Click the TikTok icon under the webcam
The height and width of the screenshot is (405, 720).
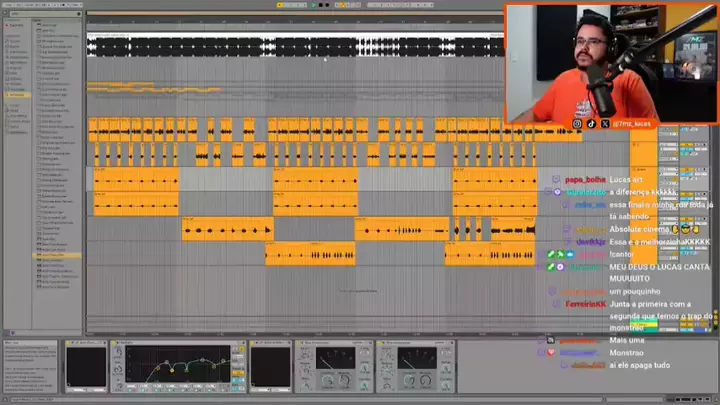pos(591,123)
